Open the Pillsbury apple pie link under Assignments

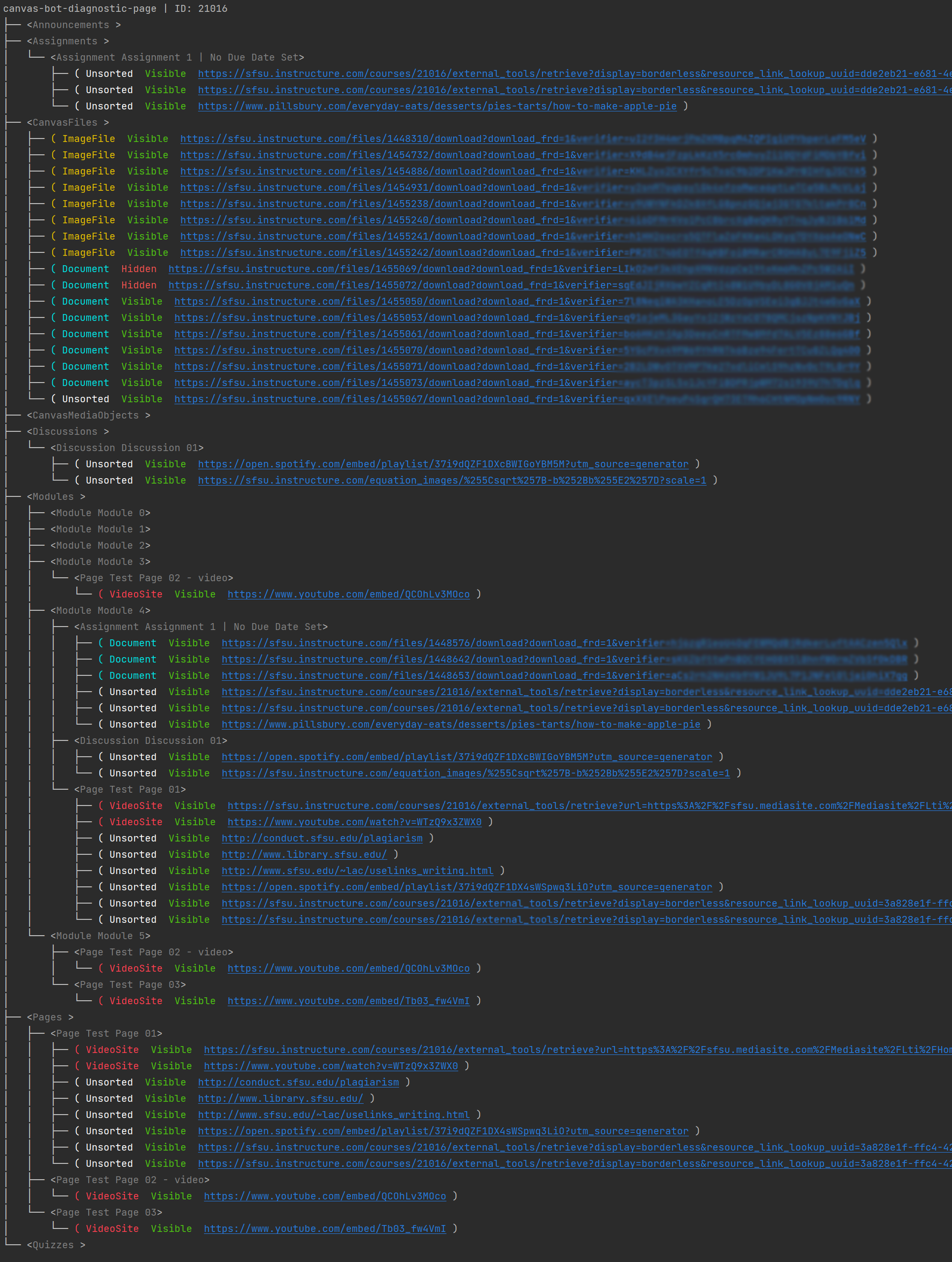click(437, 106)
